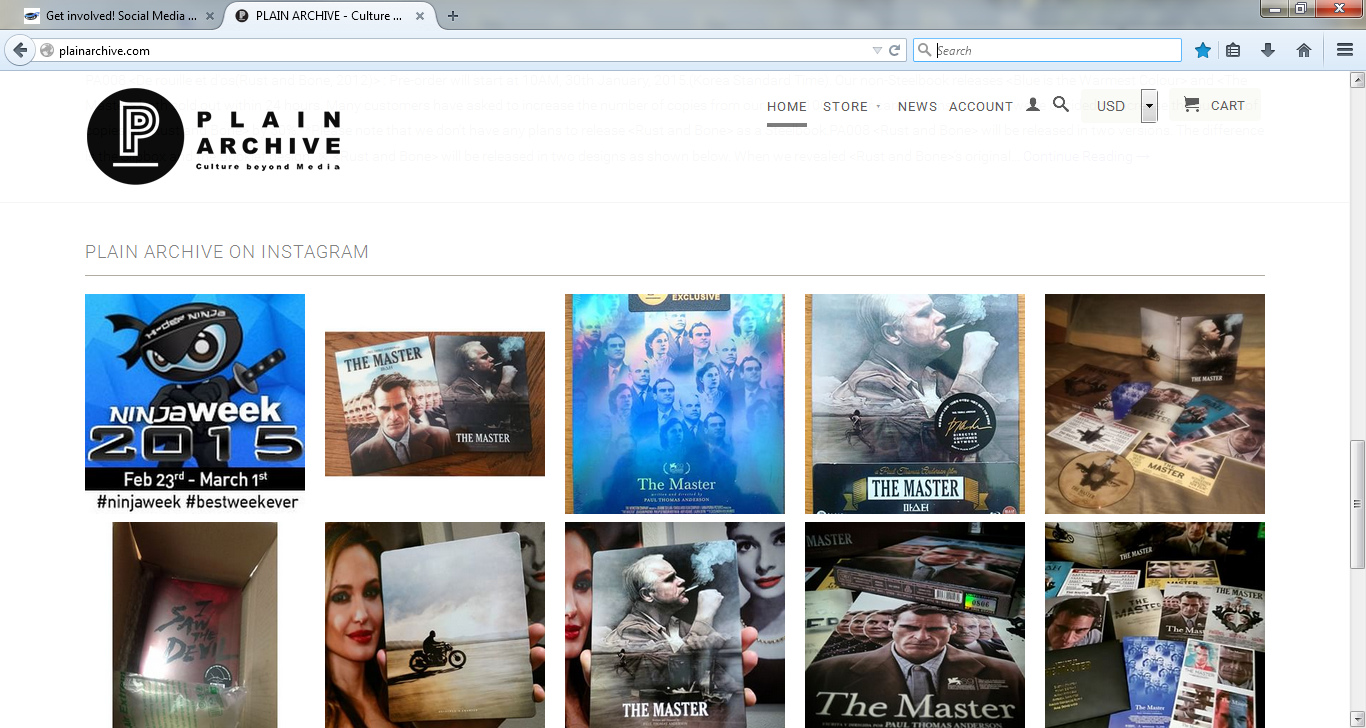
Task: Click the PLAIN ARCHIVE wordmark text
Action: point(268,132)
